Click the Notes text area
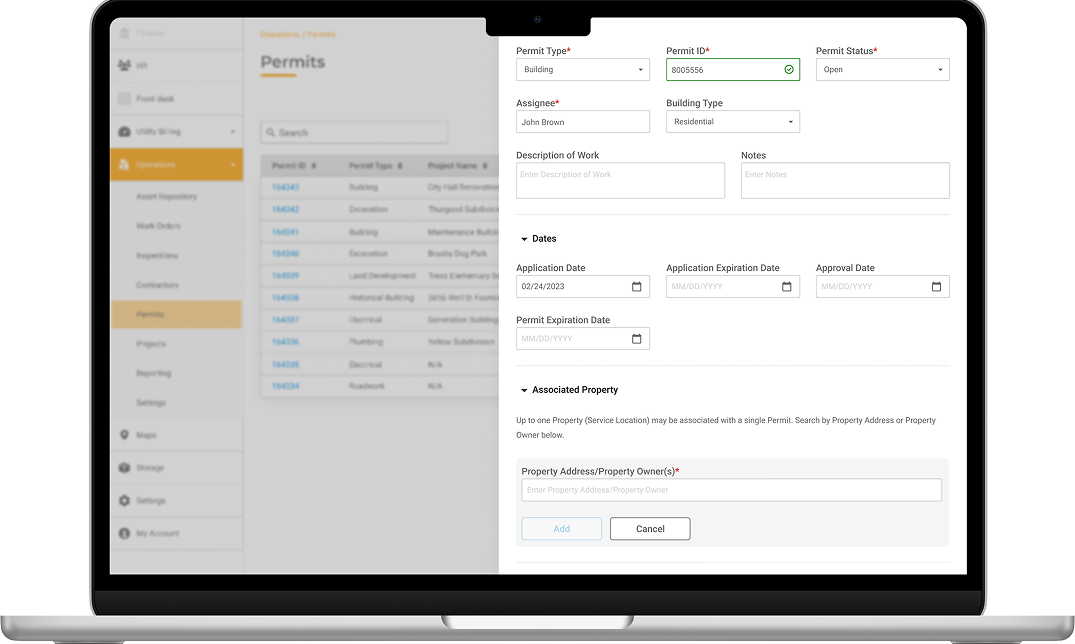 (845, 180)
